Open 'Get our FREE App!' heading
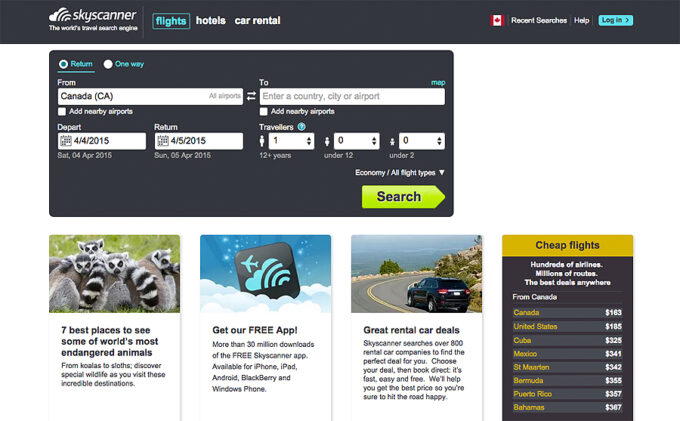The height and width of the screenshot is (421, 680). pyautogui.click(x=255, y=330)
